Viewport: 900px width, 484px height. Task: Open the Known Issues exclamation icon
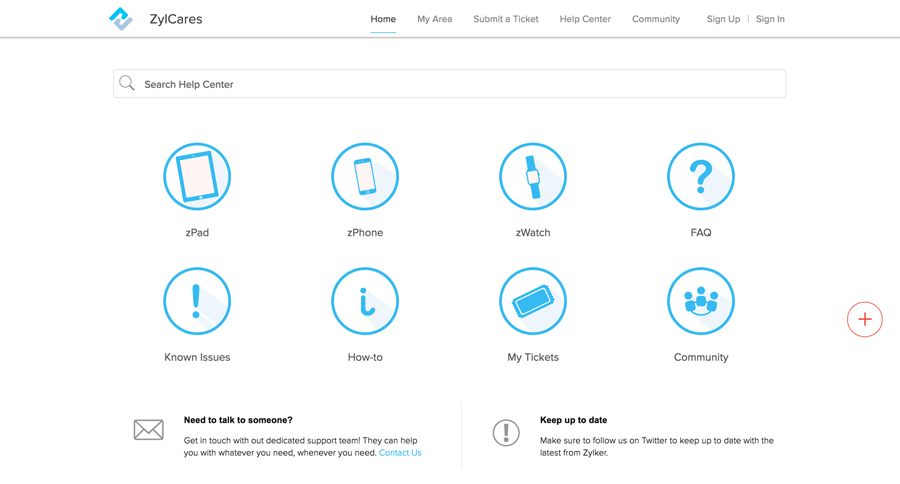tap(197, 301)
